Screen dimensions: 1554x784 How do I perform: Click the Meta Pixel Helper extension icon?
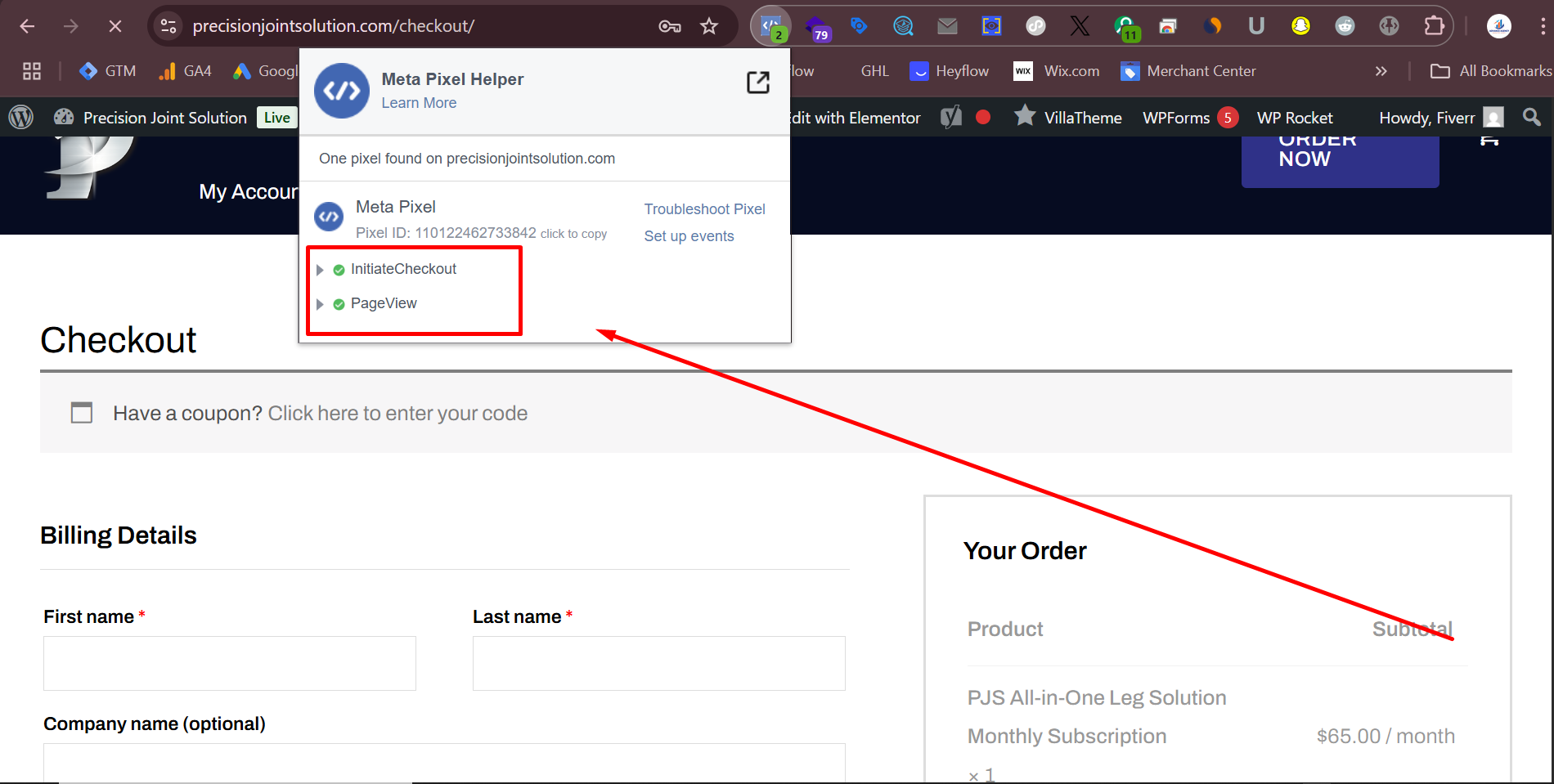coord(770,26)
